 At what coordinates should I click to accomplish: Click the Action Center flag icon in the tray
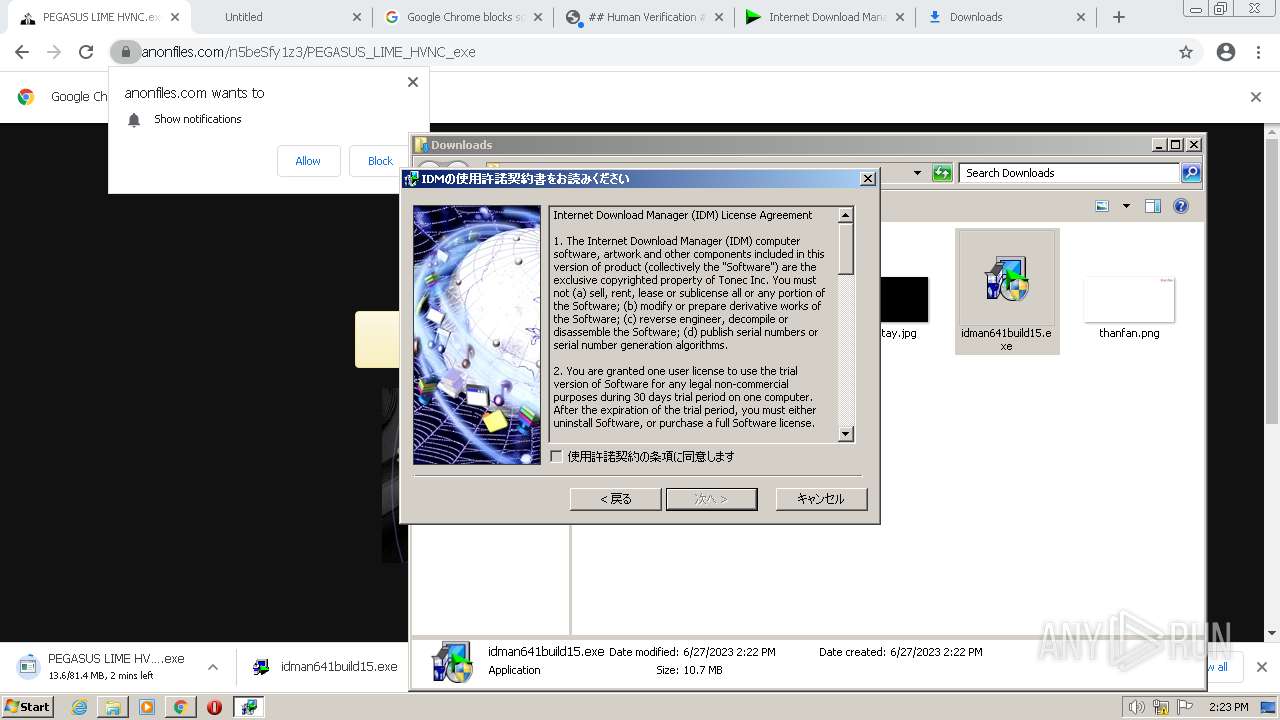[1186, 707]
